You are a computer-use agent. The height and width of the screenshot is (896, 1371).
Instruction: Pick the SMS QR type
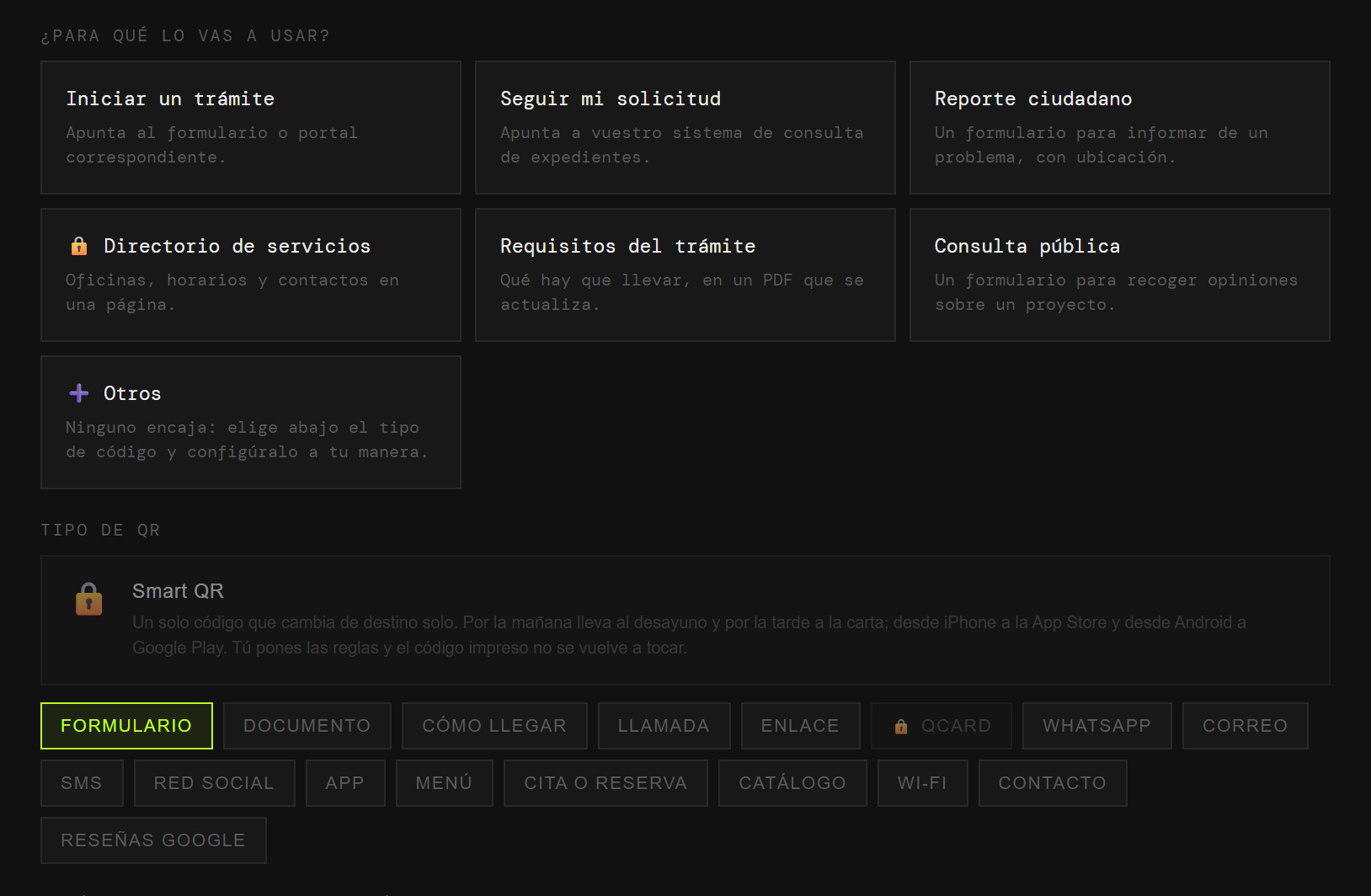coord(82,783)
